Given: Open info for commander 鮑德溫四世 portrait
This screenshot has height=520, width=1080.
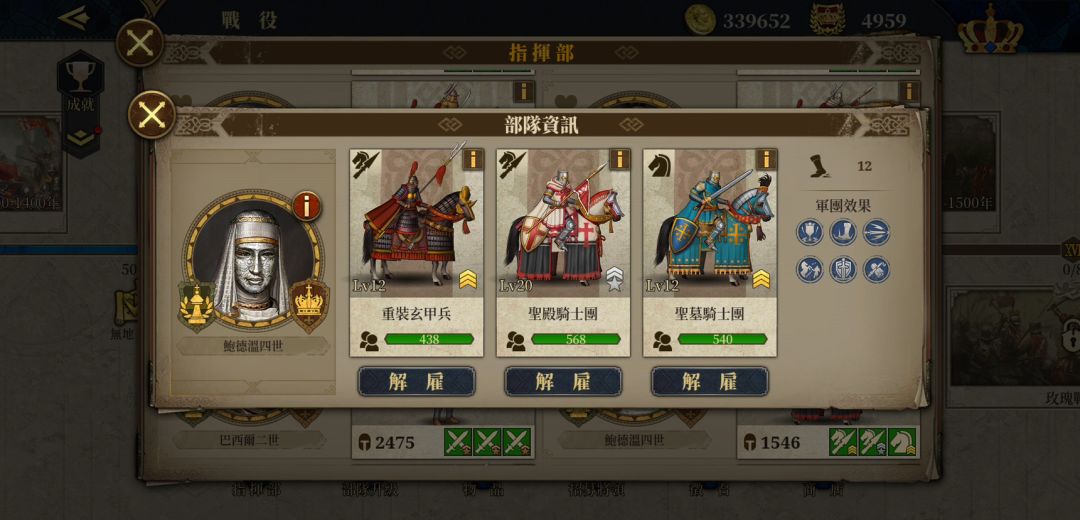Looking at the screenshot, I should click(307, 206).
